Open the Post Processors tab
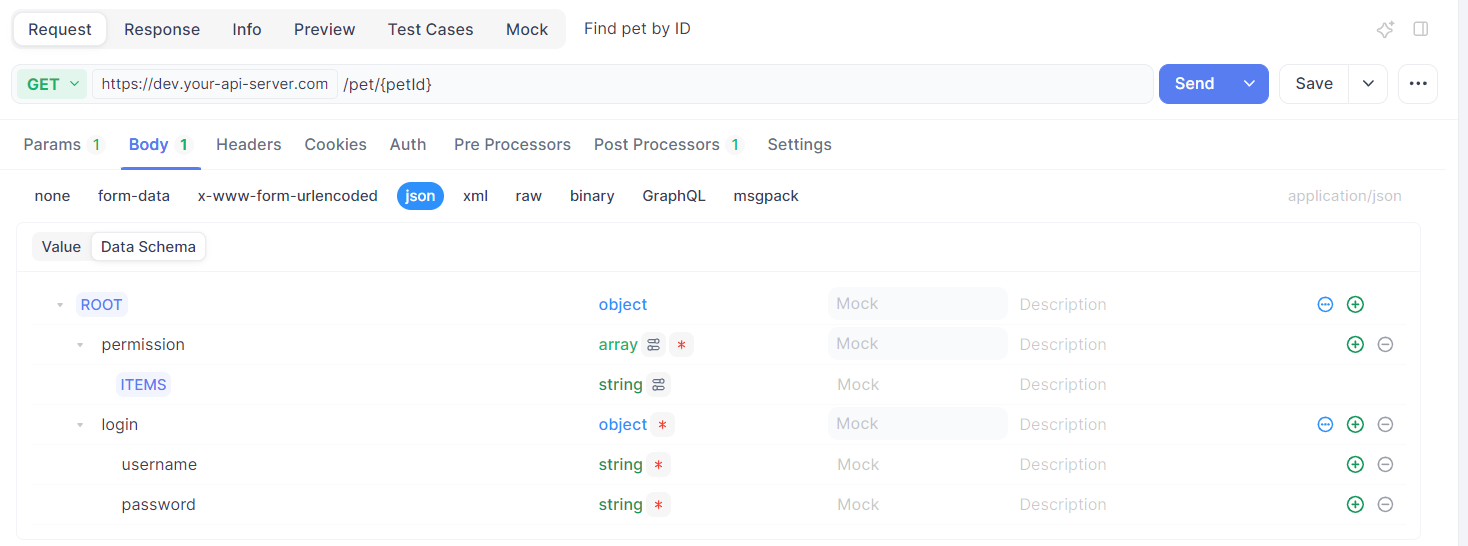The width and height of the screenshot is (1468, 546). [x=668, y=144]
